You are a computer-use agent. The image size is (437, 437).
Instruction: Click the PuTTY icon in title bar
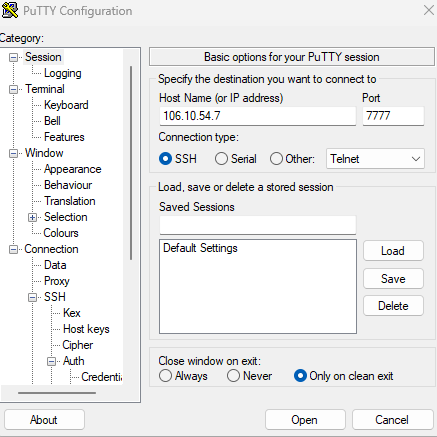[10, 10]
